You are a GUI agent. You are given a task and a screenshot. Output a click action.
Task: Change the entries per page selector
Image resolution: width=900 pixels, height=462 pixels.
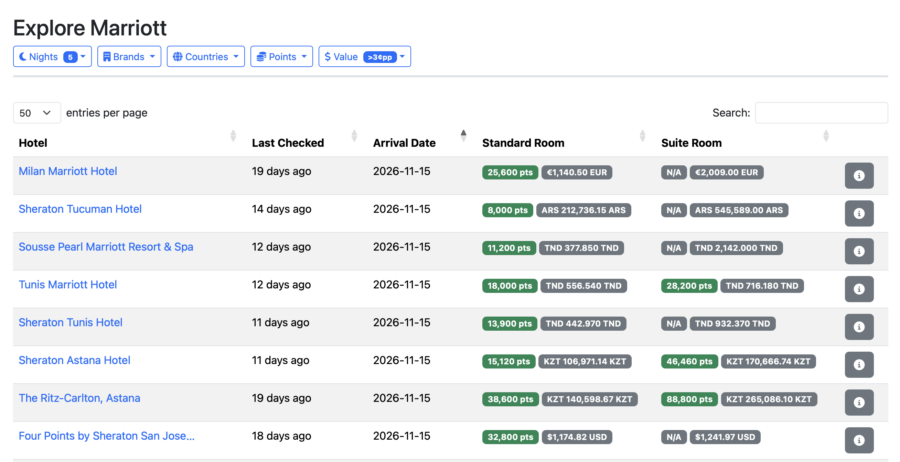click(37, 113)
